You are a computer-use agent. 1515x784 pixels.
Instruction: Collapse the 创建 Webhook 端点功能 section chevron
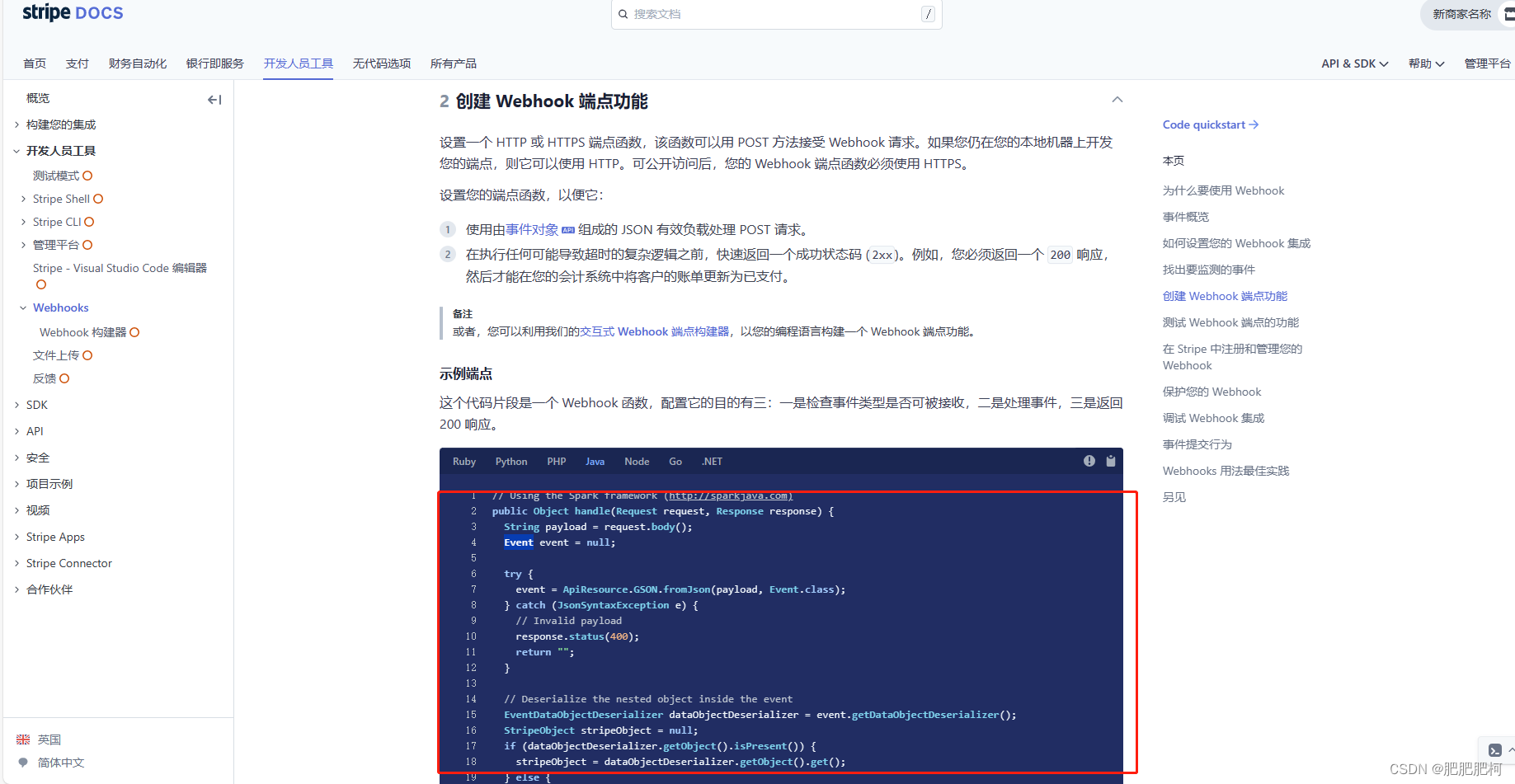click(1117, 99)
